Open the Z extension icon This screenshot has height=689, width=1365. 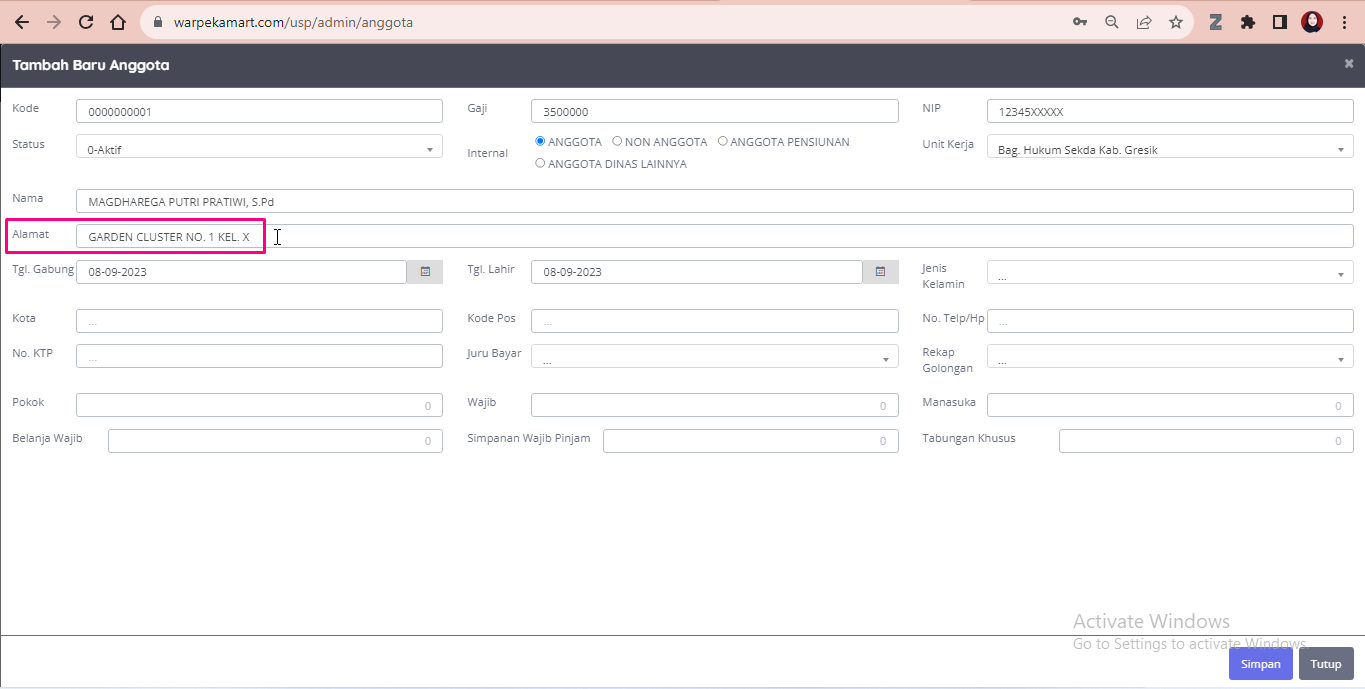[x=1216, y=22]
